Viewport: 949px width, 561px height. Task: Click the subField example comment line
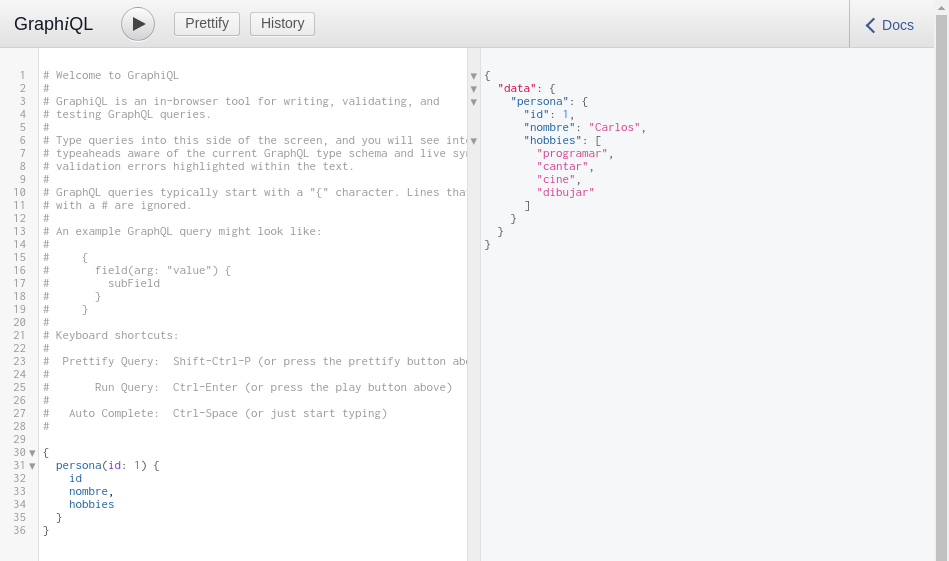click(102, 283)
